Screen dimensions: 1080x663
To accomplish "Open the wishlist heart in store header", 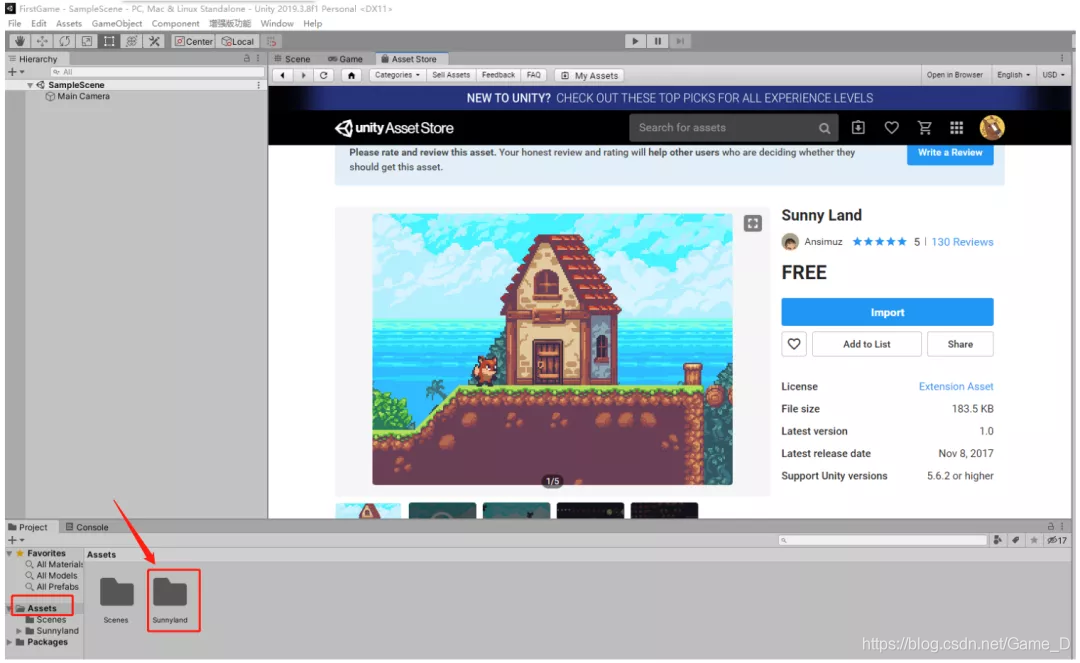I will click(891, 128).
